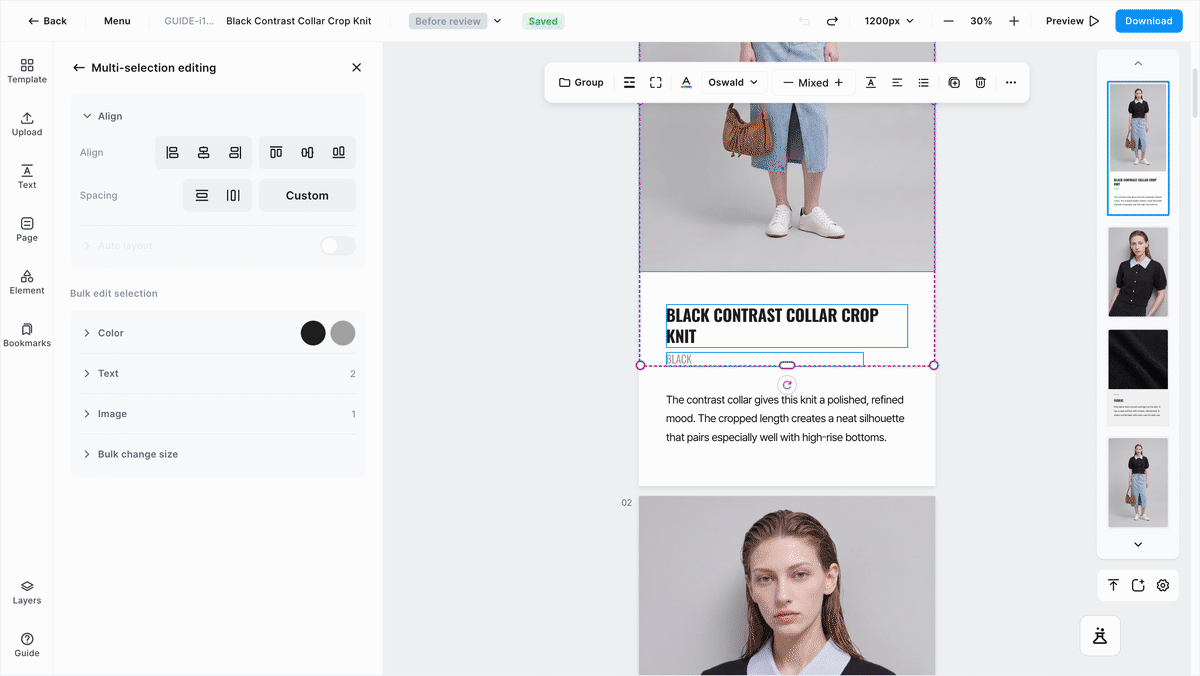Expand the Image bulk edit section
This screenshot has width=1200, height=676.
point(218,414)
